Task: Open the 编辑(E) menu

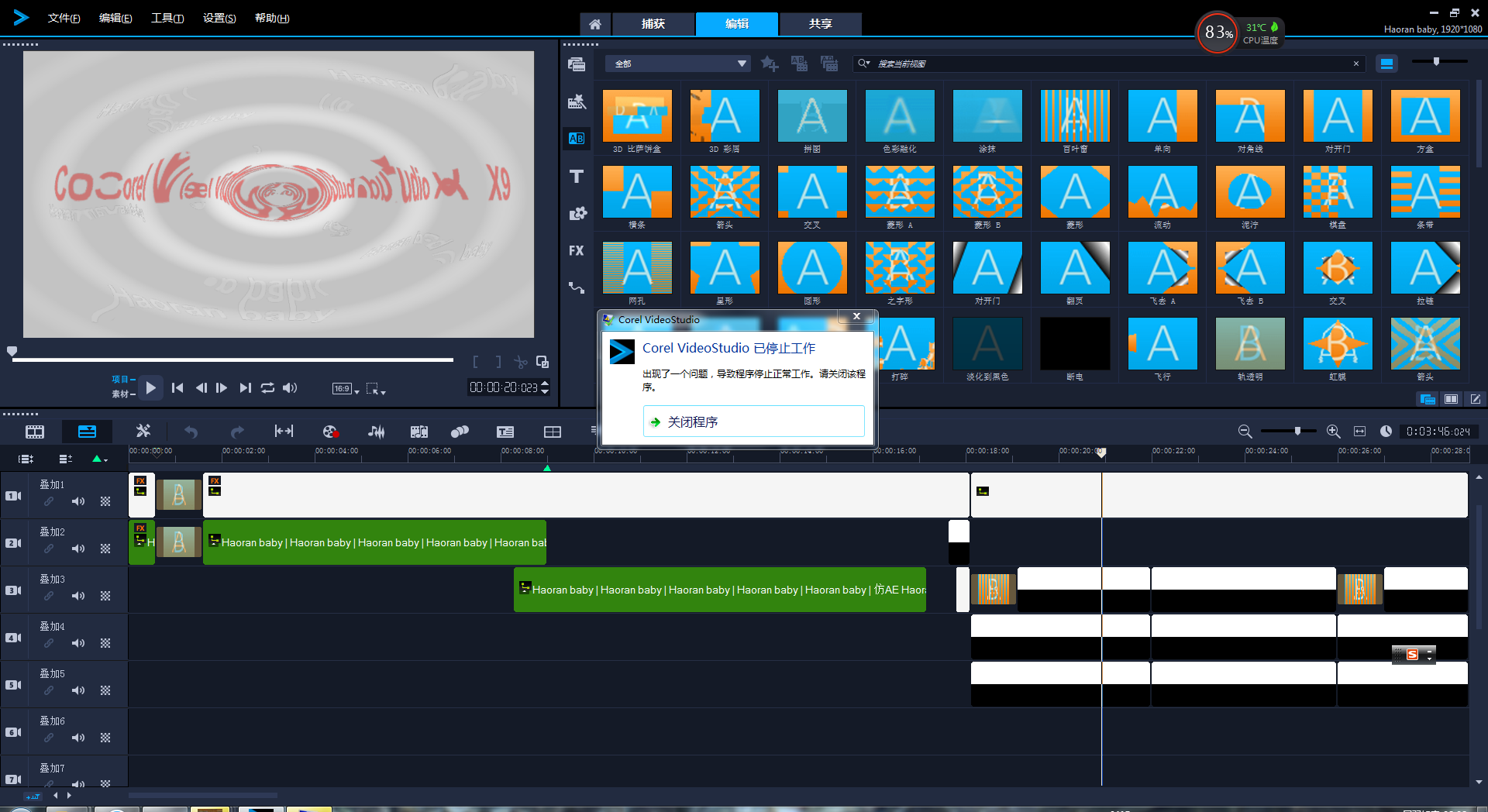Action: pyautogui.click(x=115, y=18)
